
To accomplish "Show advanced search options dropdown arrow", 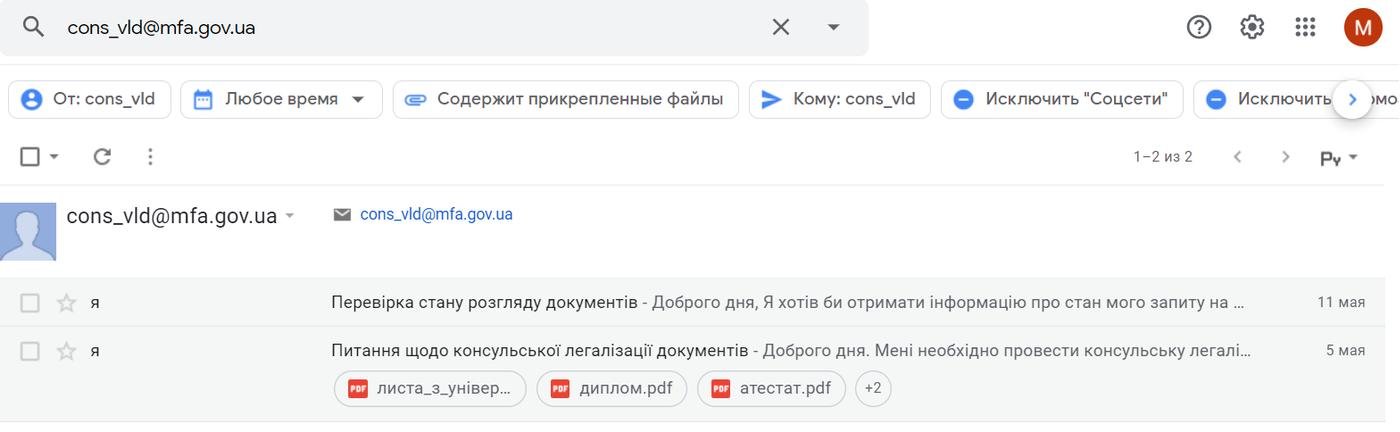I will pos(833,27).
